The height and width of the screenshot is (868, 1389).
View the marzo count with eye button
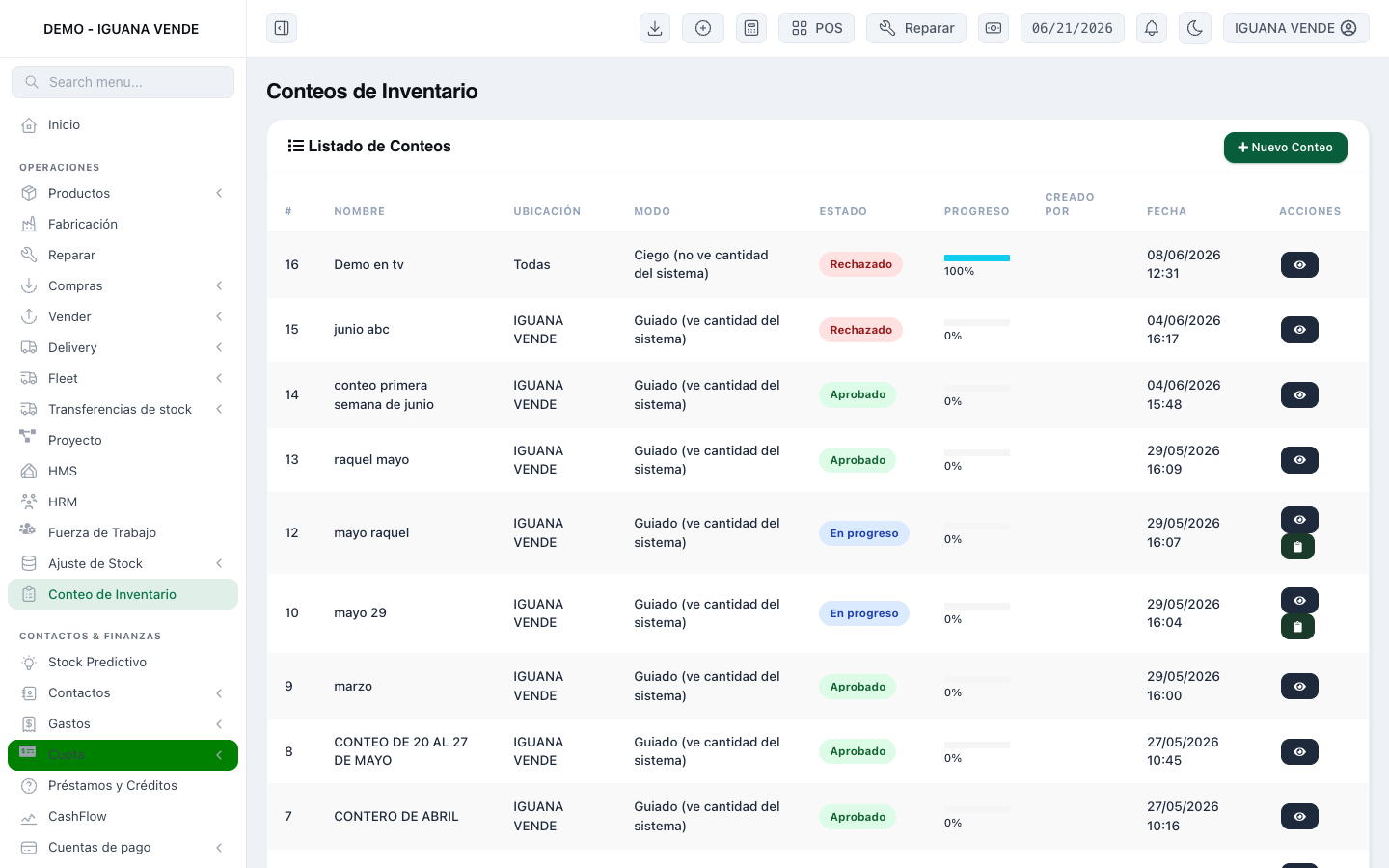click(1299, 687)
